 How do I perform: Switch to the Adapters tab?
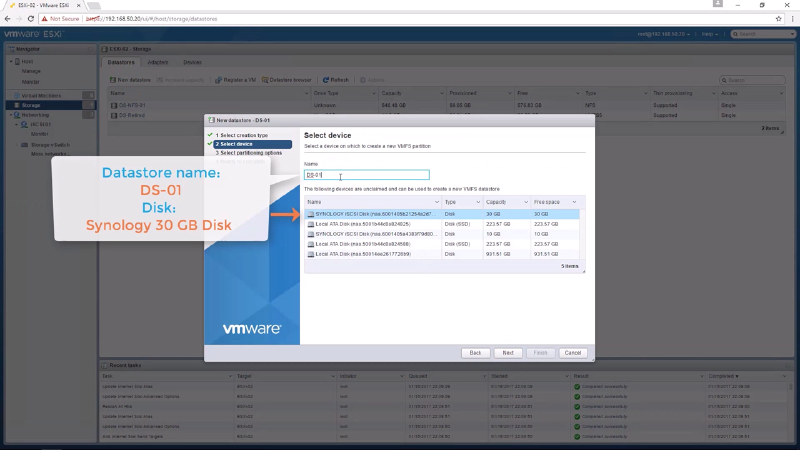(158, 62)
